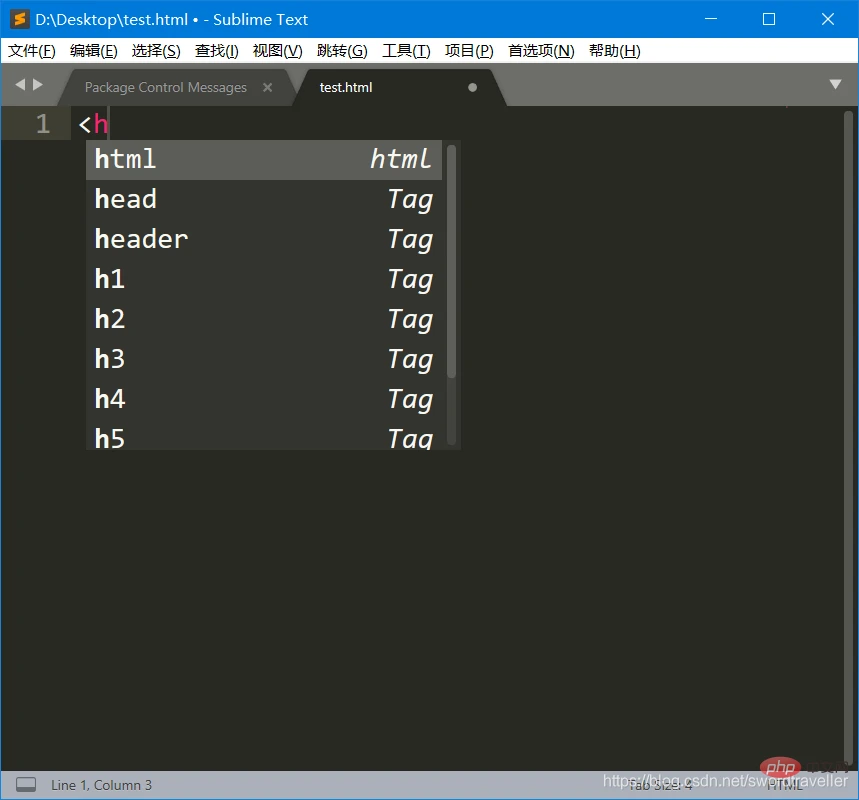Click the right tab navigation arrow
859x800 pixels.
38,84
